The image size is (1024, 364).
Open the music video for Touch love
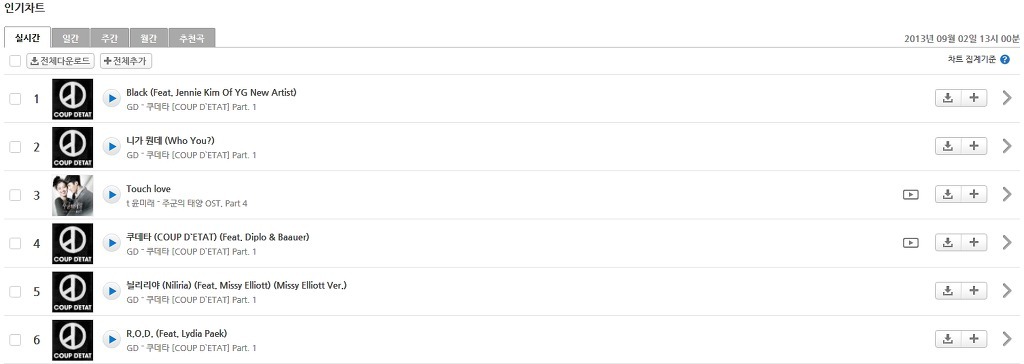click(910, 195)
